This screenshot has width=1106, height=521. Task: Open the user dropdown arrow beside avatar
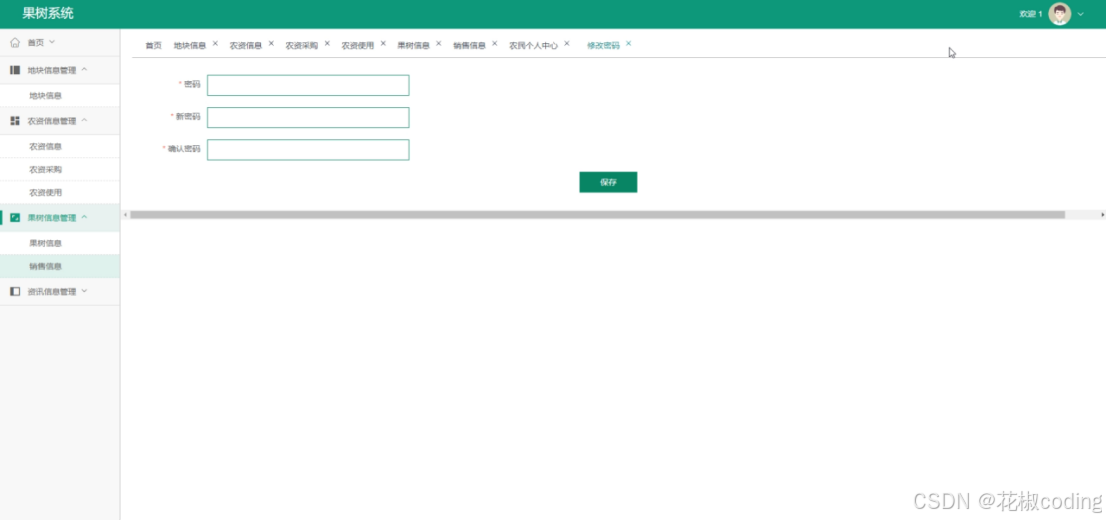coord(1081,14)
